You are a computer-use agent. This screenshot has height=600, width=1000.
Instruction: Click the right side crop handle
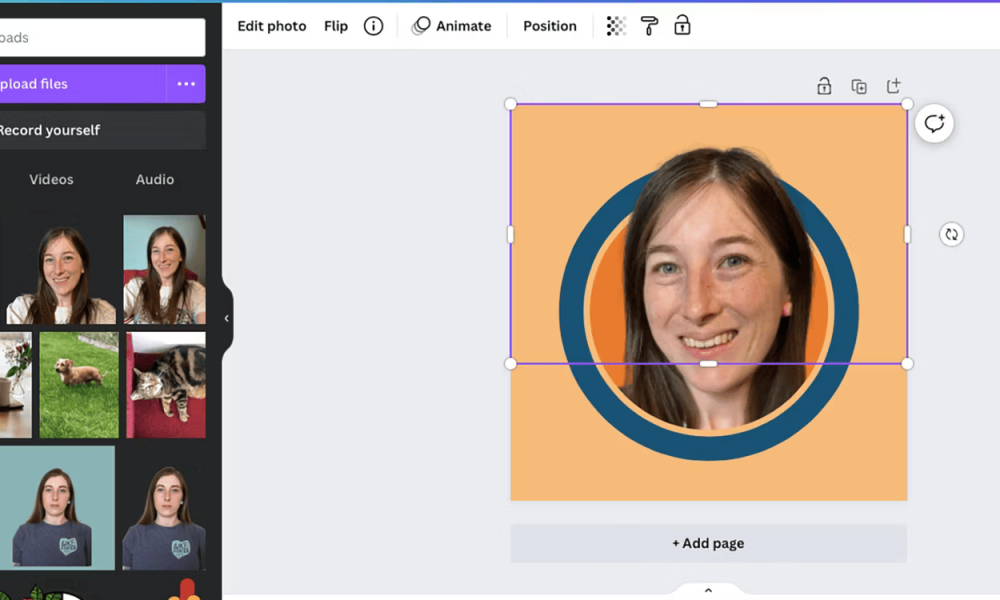(907, 235)
